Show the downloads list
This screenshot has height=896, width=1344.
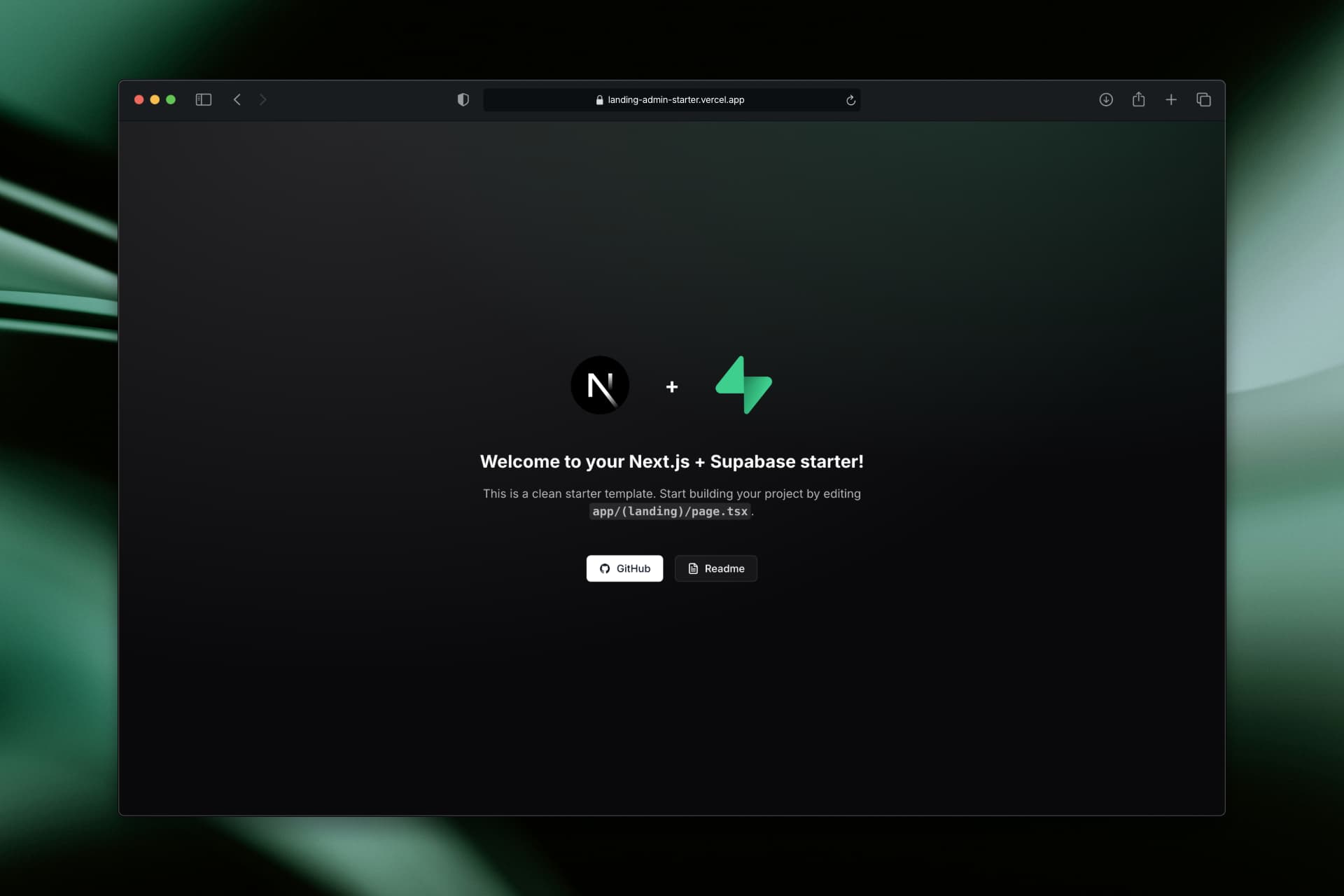(1106, 100)
